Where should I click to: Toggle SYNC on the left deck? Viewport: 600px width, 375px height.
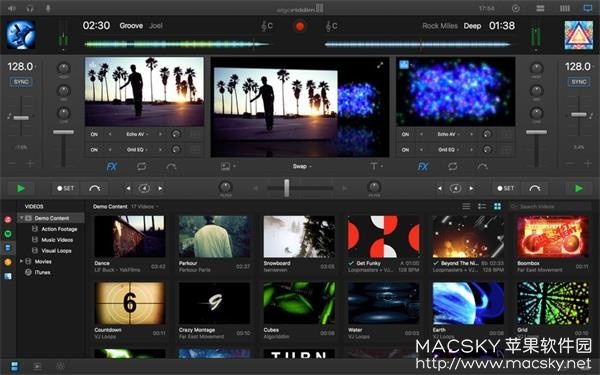point(21,82)
